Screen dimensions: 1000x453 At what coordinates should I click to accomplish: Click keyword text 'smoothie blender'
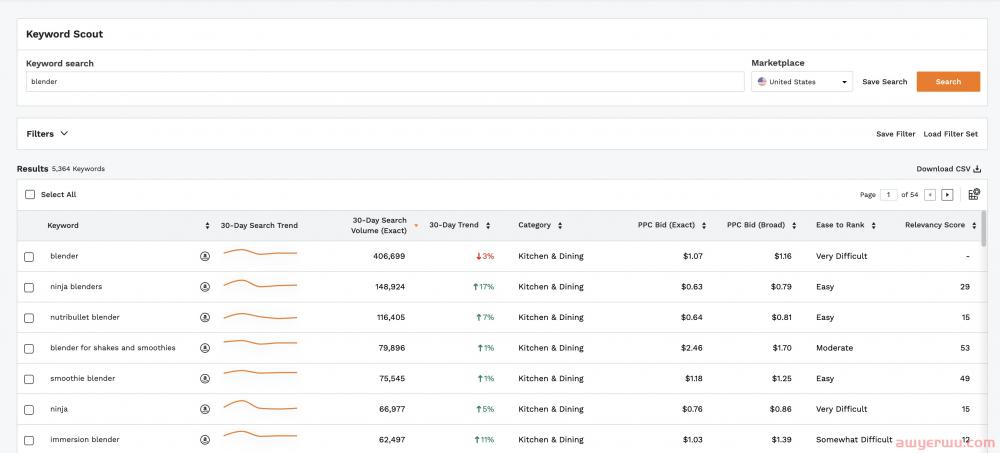(83, 378)
